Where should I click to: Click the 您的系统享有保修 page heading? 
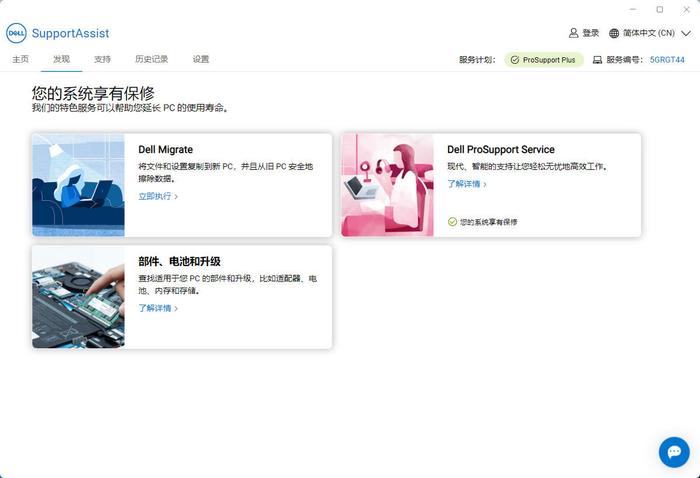(x=93, y=93)
